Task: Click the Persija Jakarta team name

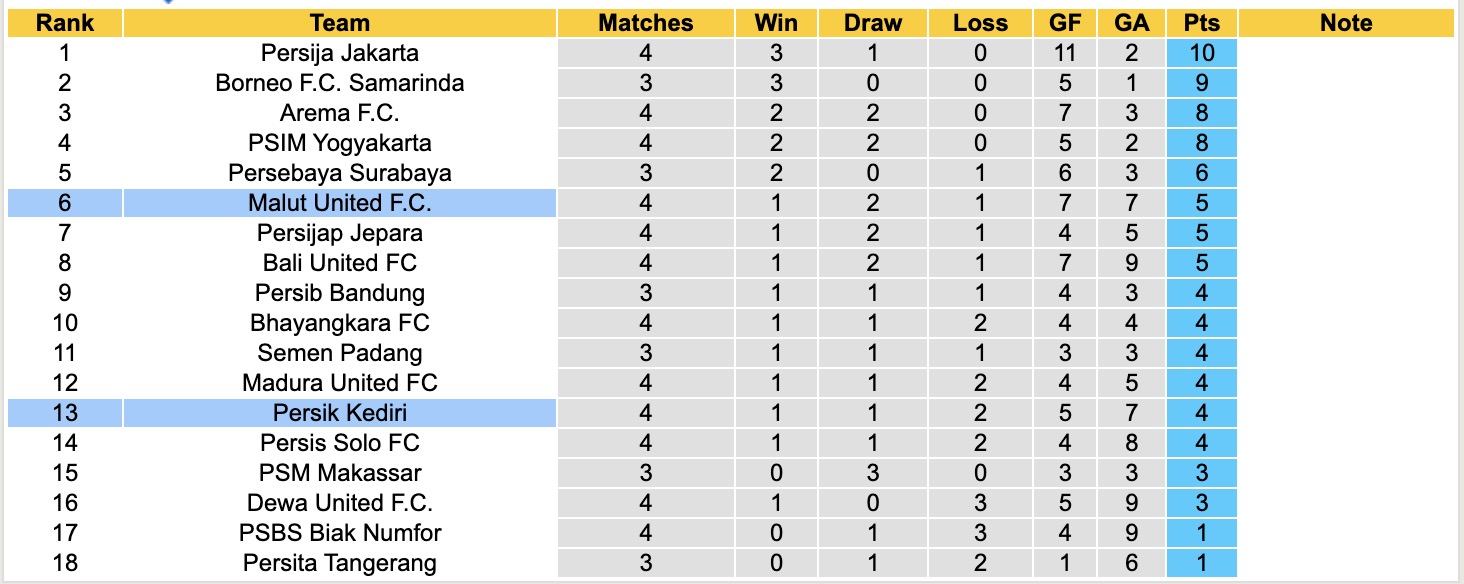Action: [340, 53]
